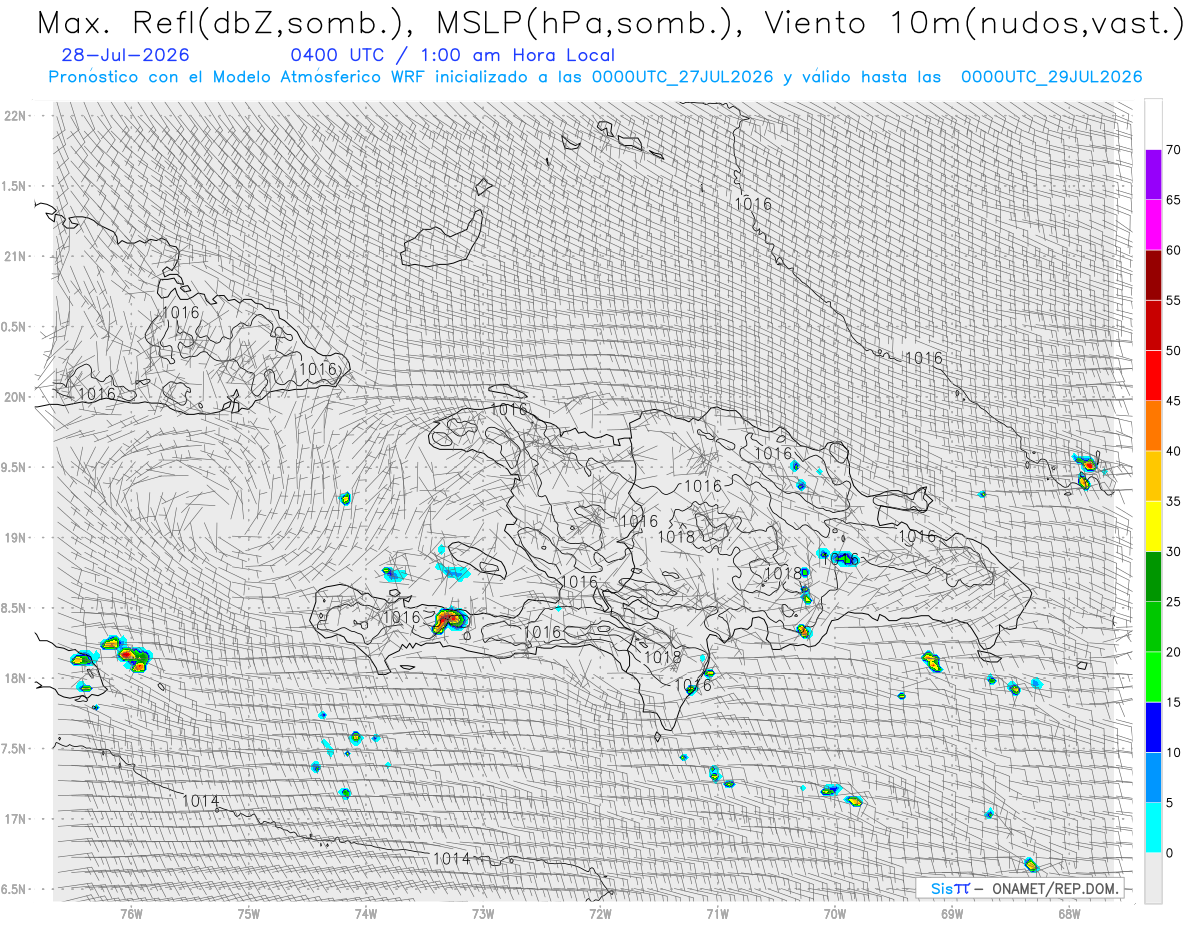Viewport: 1200px width, 927px height.
Task: Click the '19N' latitude label
Action: click(x=16, y=537)
